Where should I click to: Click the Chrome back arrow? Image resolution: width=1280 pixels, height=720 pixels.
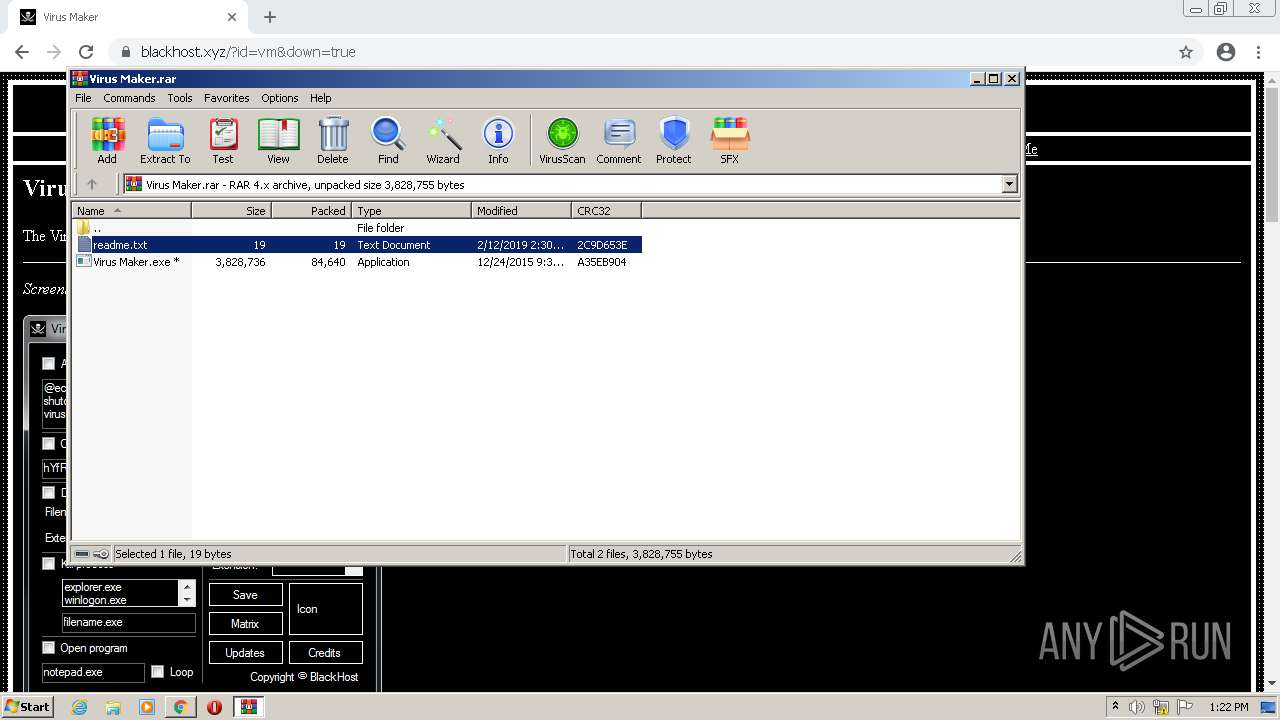click(22, 52)
